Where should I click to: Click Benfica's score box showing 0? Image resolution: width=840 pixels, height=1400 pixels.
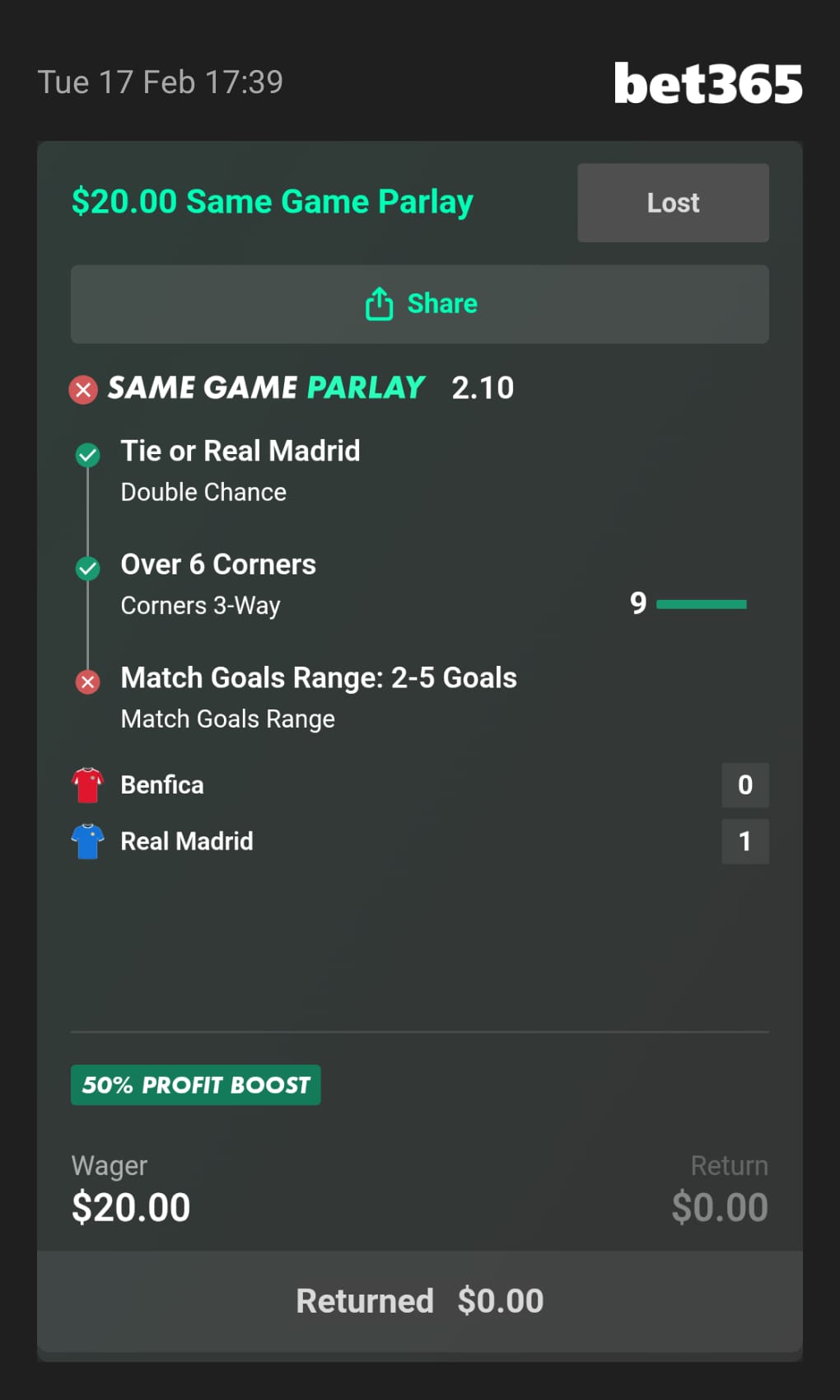click(745, 785)
